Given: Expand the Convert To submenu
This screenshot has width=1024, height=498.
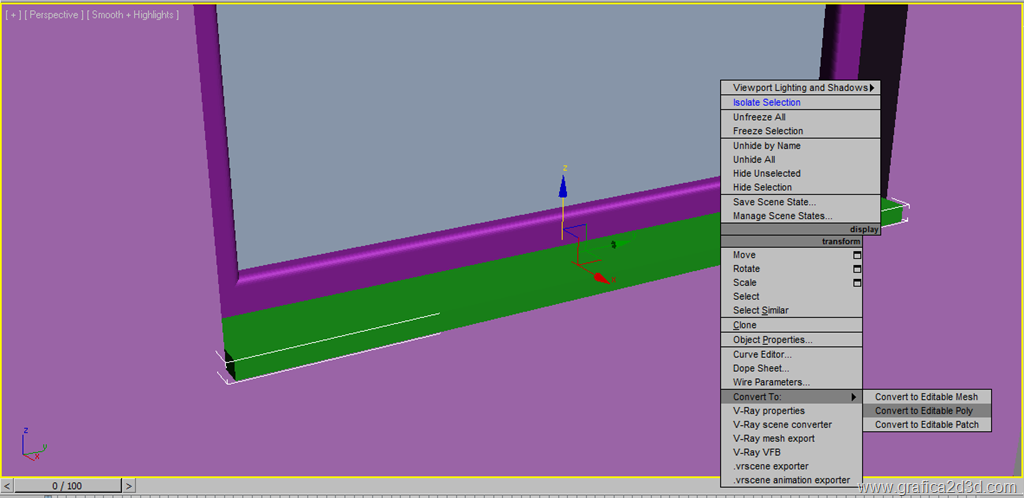Looking at the screenshot, I should point(790,397).
